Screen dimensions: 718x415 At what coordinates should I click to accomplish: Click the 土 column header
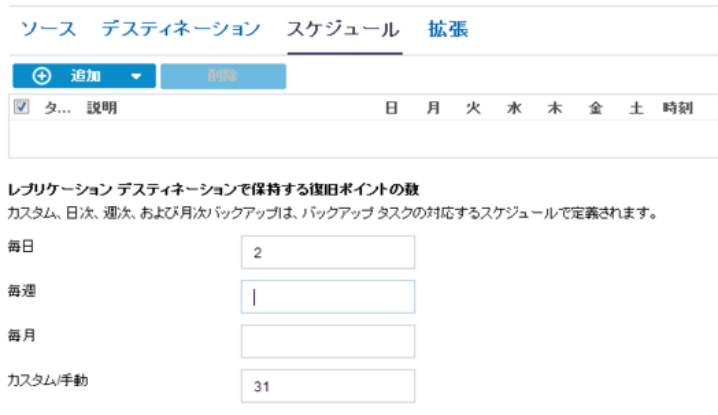point(635,108)
